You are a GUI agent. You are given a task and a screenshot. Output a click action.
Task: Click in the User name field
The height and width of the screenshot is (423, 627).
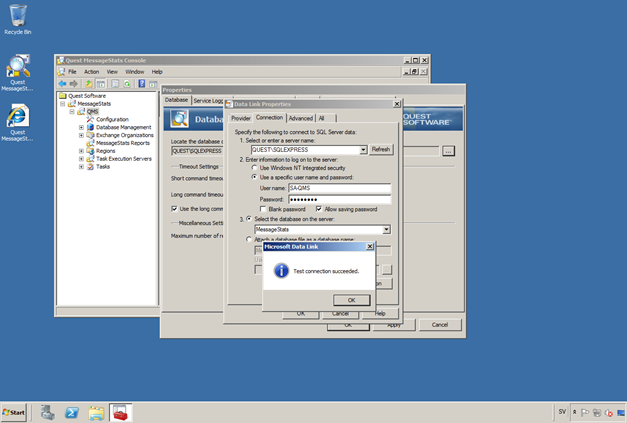[339, 188]
